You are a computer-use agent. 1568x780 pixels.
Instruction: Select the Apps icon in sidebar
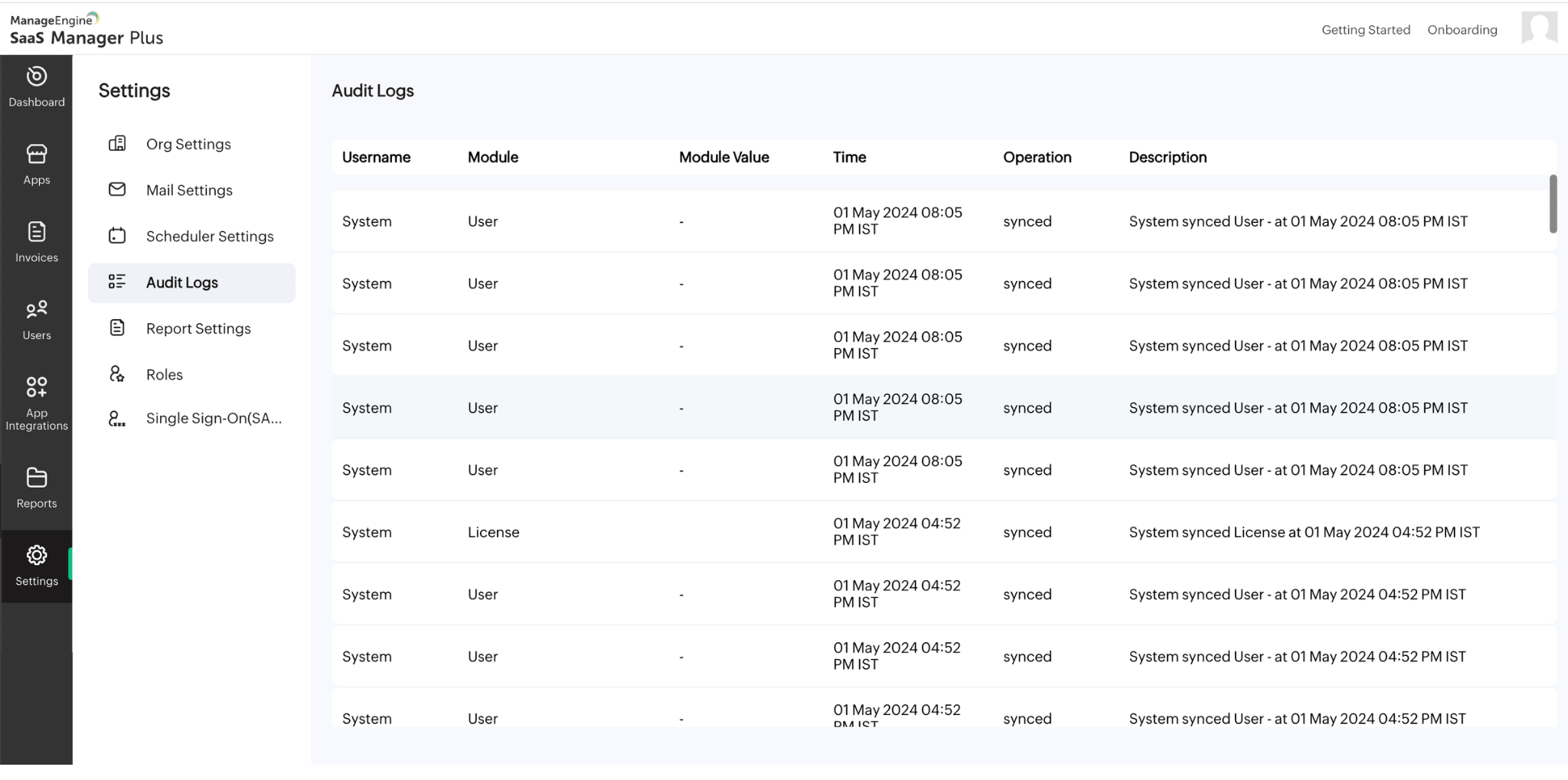tap(36, 163)
